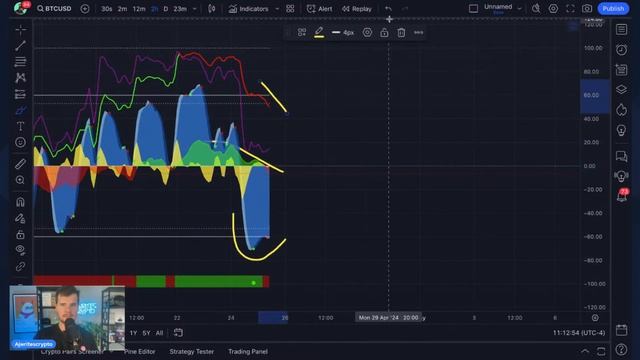Viewport: 640px width, 360px height.
Task: Toggle magnet mode
Action: [x=20, y=202]
